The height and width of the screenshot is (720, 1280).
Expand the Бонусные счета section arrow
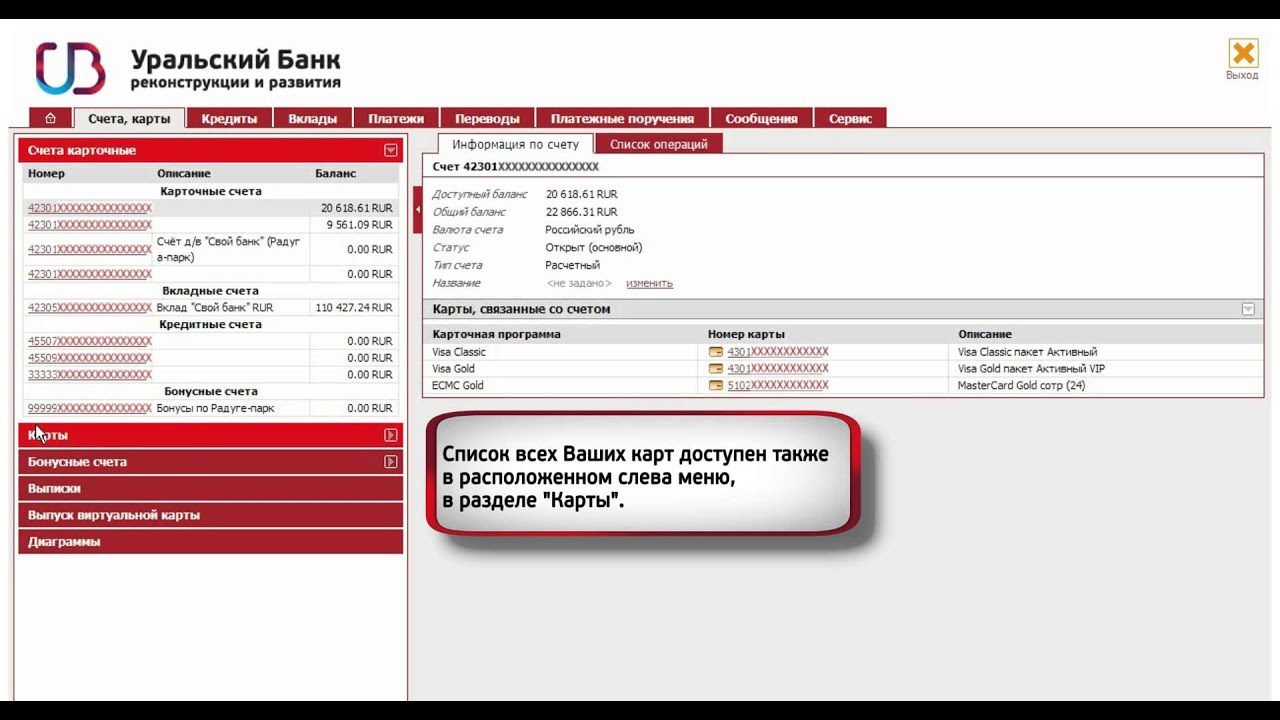click(x=391, y=462)
